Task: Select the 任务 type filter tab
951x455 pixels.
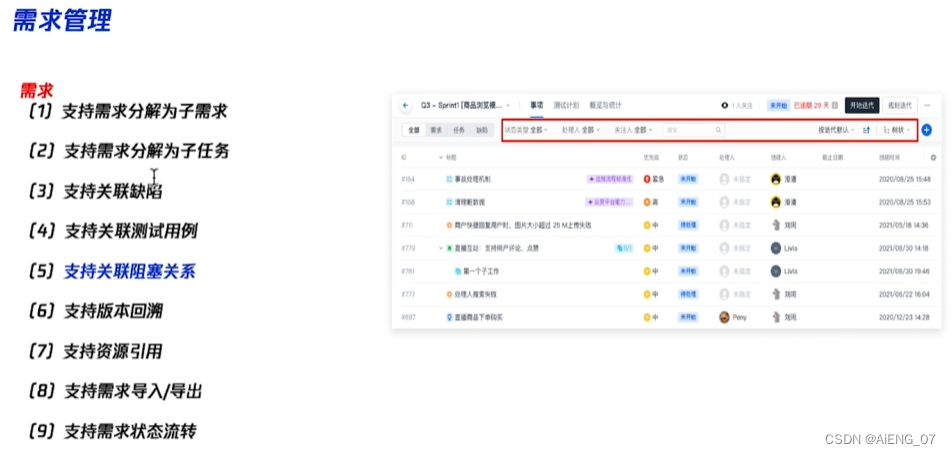Action: [x=459, y=130]
